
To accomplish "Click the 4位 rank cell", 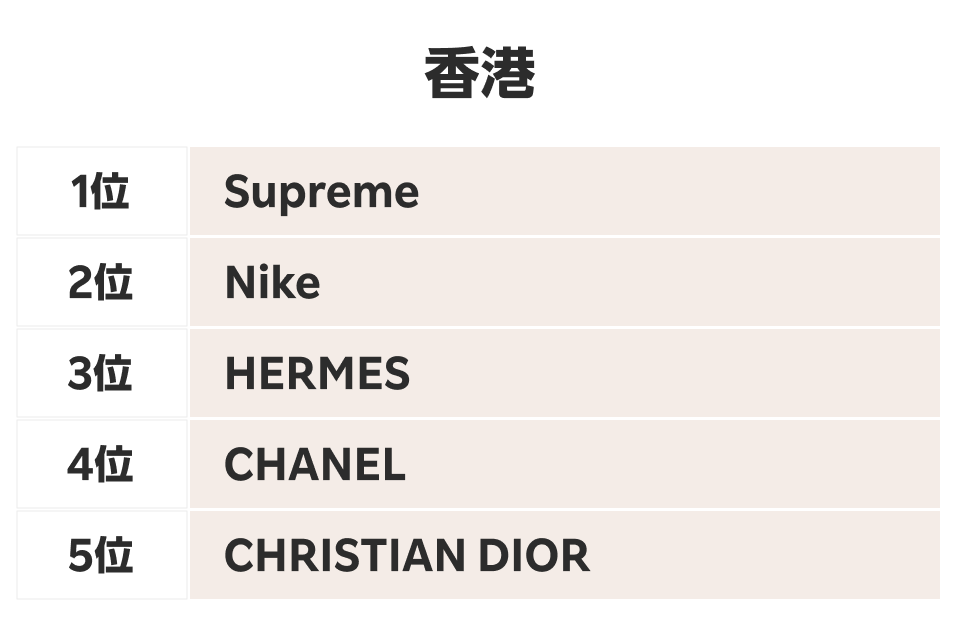I will click(101, 465).
